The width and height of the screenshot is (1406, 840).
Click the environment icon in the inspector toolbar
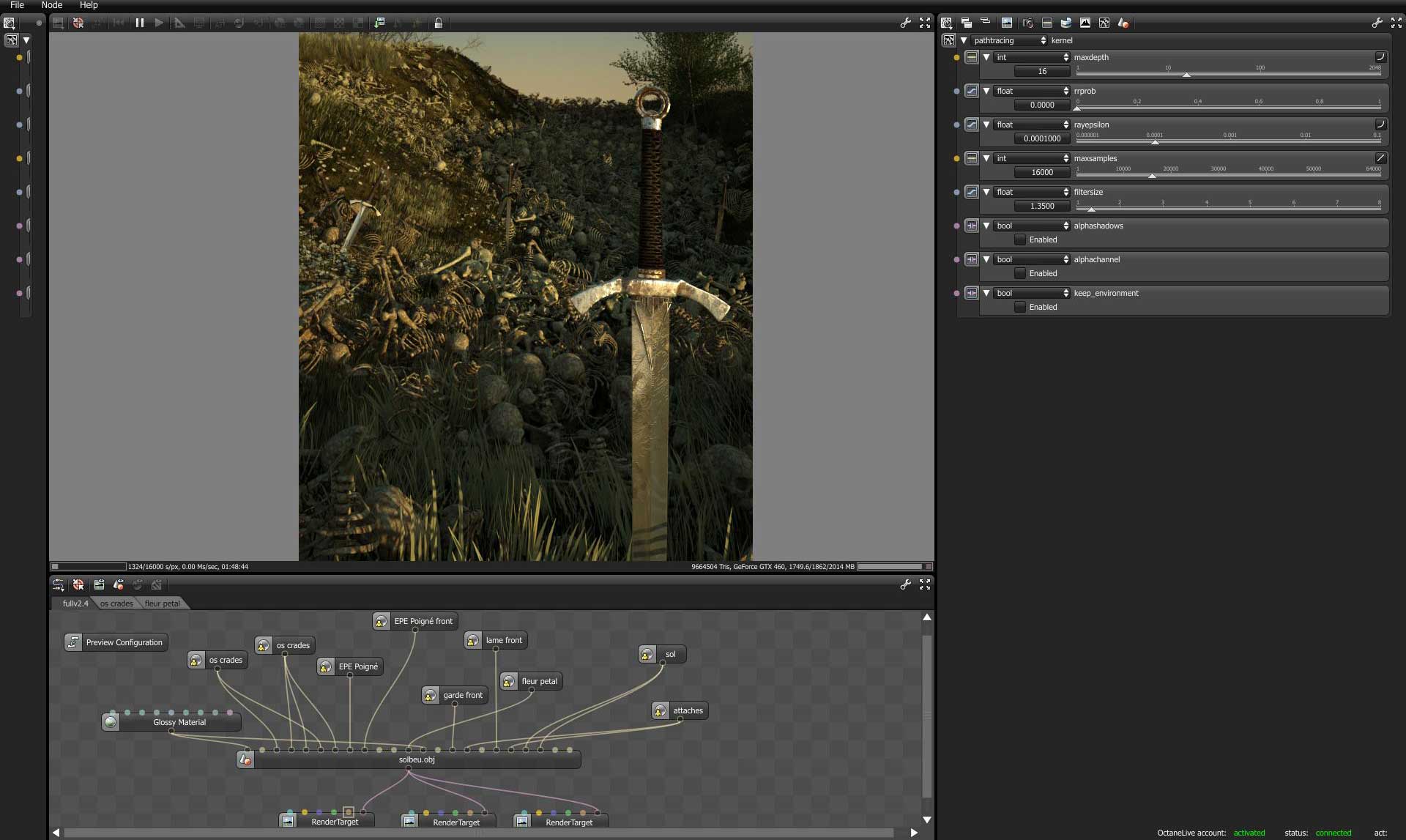pos(1066,23)
